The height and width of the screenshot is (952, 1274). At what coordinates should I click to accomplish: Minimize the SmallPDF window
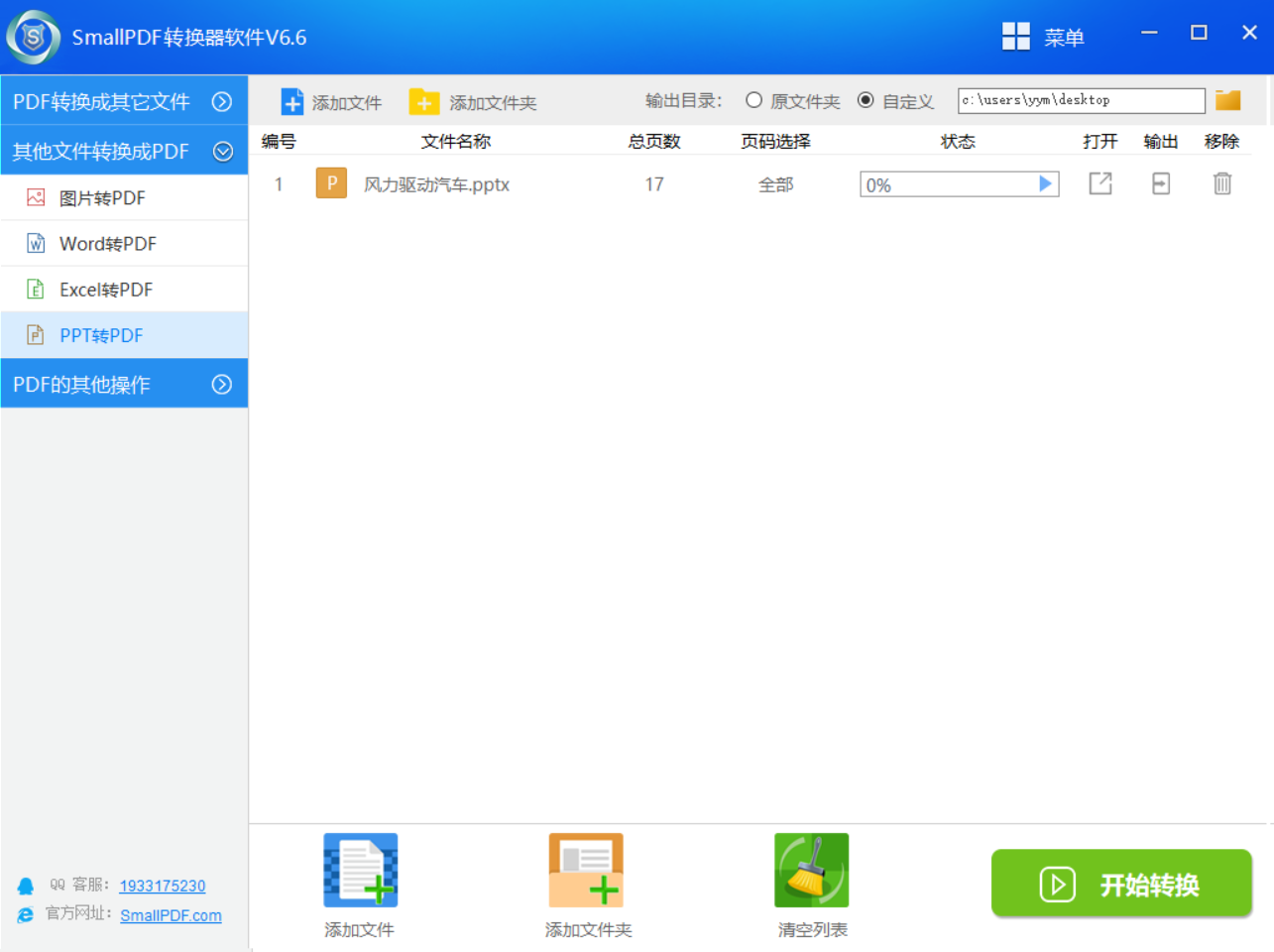(x=1149, y=33)
